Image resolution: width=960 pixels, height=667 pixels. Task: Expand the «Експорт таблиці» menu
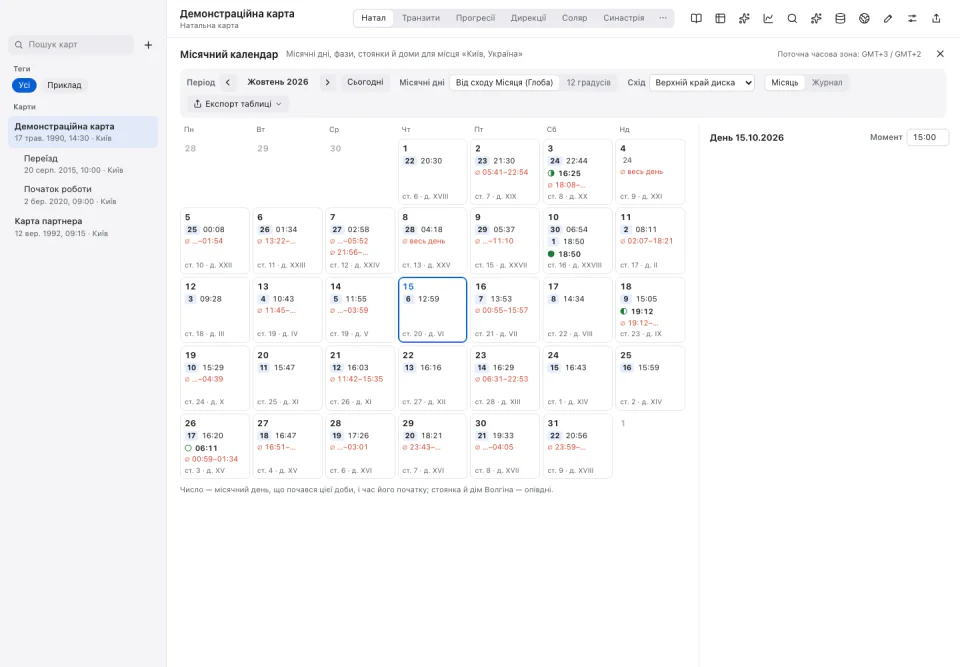tap(238, 104)
